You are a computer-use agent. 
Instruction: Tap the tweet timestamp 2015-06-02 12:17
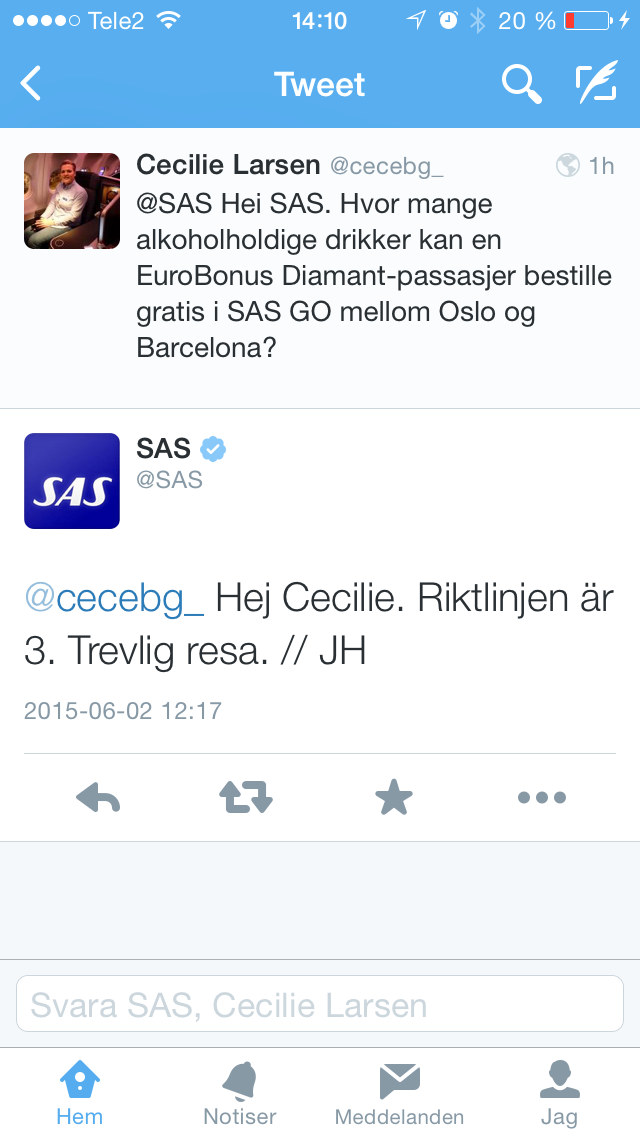123,711
